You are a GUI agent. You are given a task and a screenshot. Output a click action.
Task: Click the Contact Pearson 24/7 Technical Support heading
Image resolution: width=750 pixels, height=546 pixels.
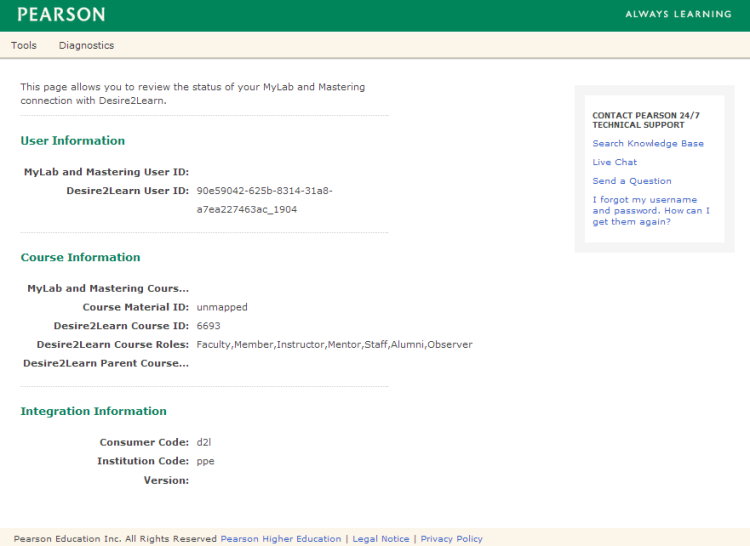point(645,120)
